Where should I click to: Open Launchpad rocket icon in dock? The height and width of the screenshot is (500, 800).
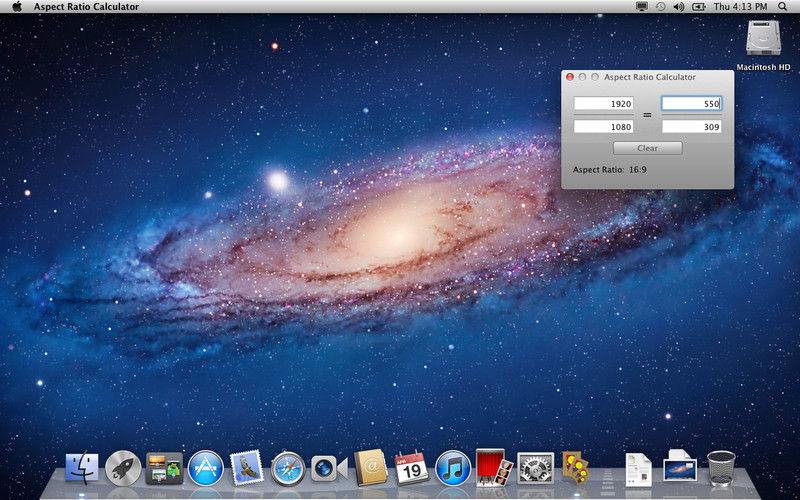coord(123,467)
